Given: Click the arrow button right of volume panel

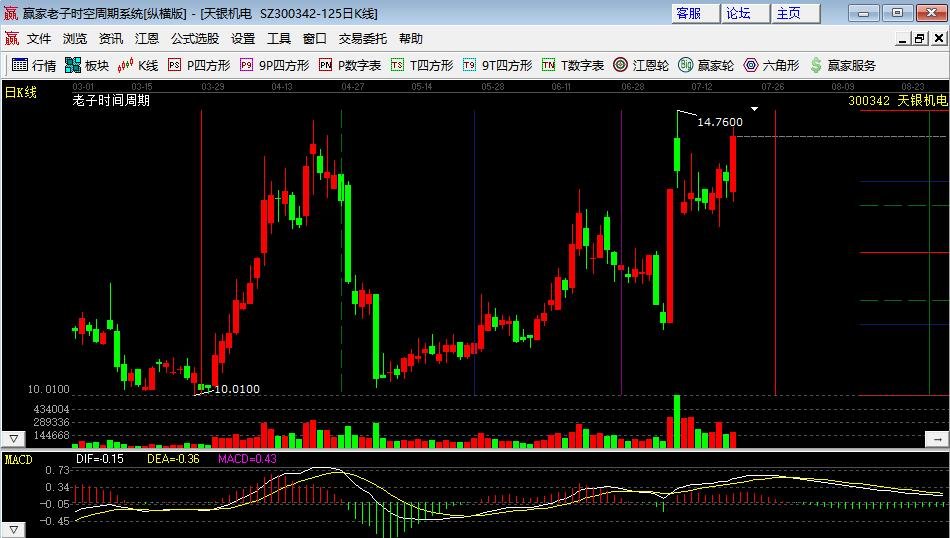Looking at the screenshot, I should [937, 439].
